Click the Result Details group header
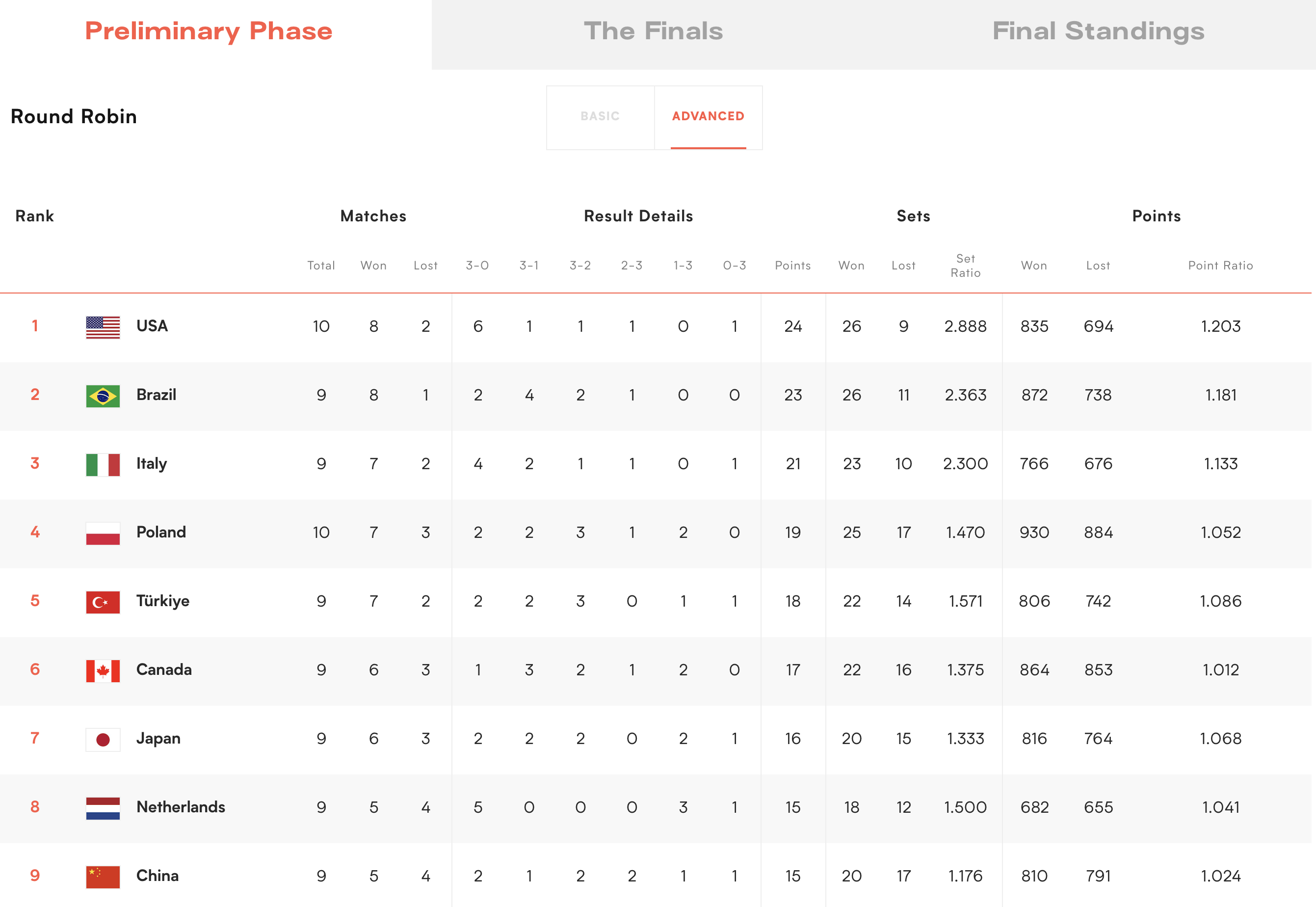 point(639,216)
